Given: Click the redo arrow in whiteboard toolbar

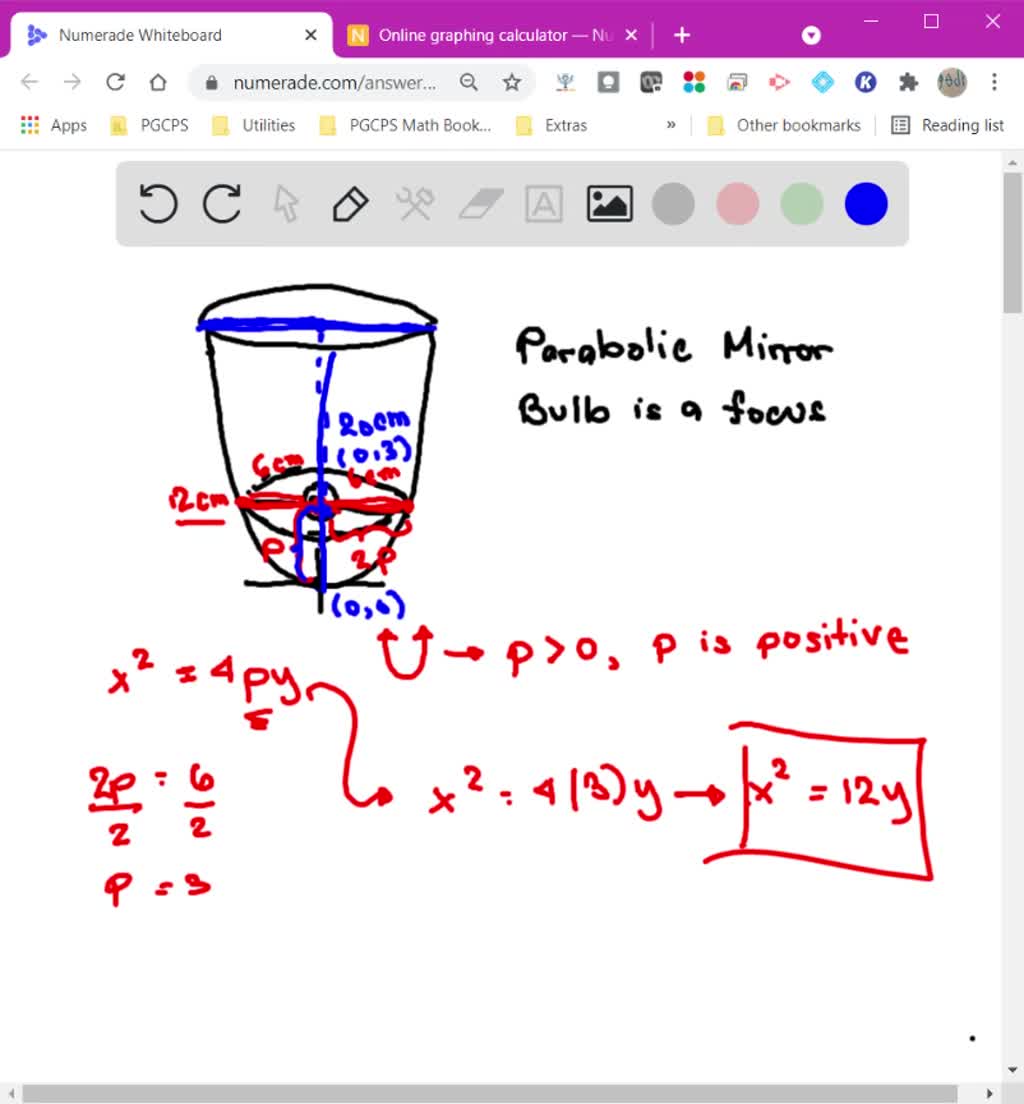Looking at the screenshot, I should pyautogui.click(x=222, y=204).
